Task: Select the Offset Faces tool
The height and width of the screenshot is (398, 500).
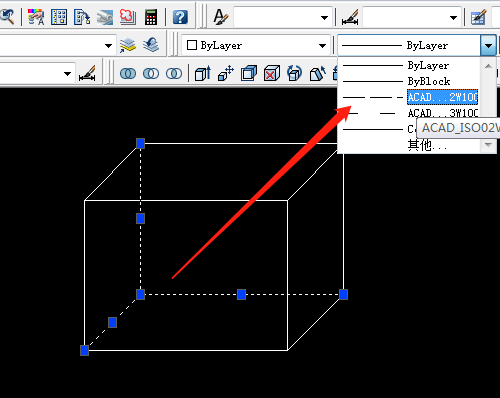Action: point(249,73)
